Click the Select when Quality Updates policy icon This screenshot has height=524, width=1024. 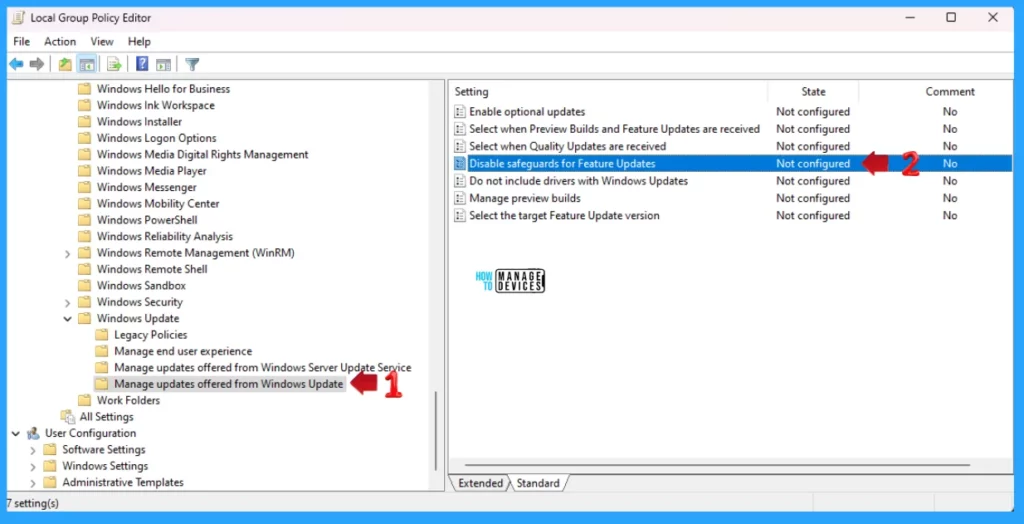point(460,146)
